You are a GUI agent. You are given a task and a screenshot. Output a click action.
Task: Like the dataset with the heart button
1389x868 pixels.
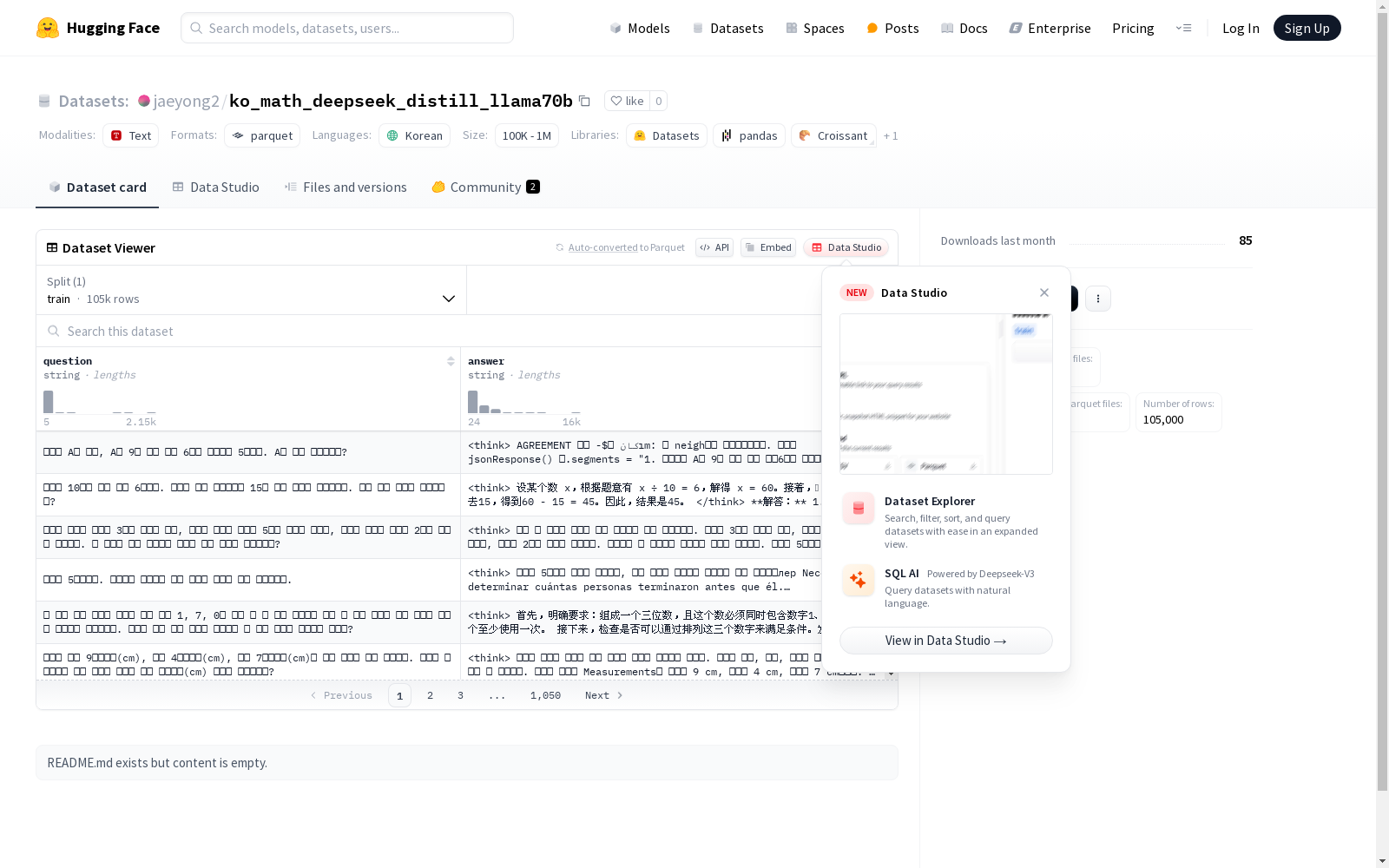click(x=627, y=101)
